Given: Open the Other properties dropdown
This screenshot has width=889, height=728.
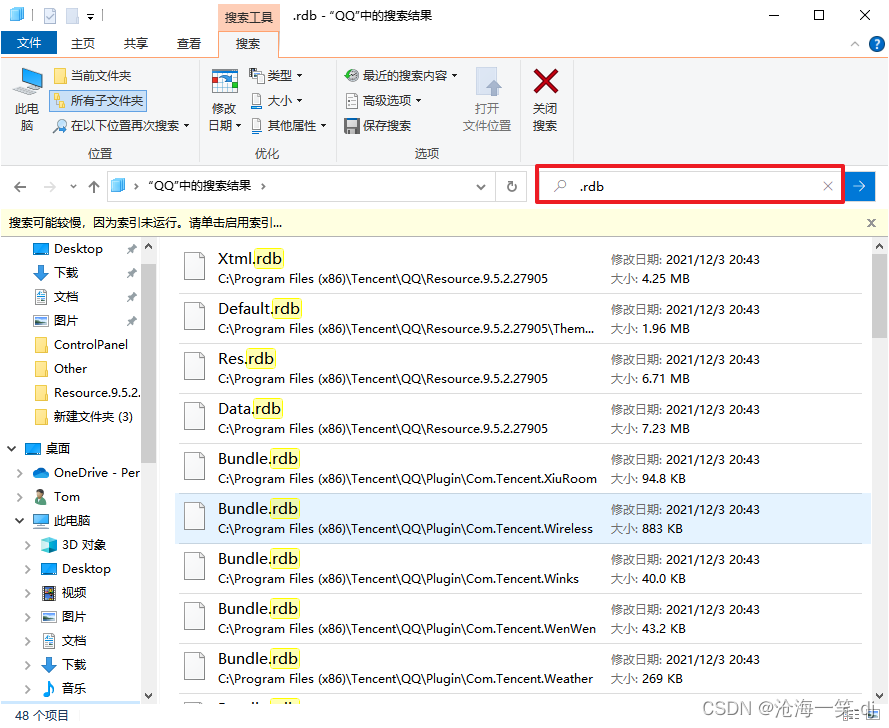Looking at the screenshot, I should pos(289,125).
